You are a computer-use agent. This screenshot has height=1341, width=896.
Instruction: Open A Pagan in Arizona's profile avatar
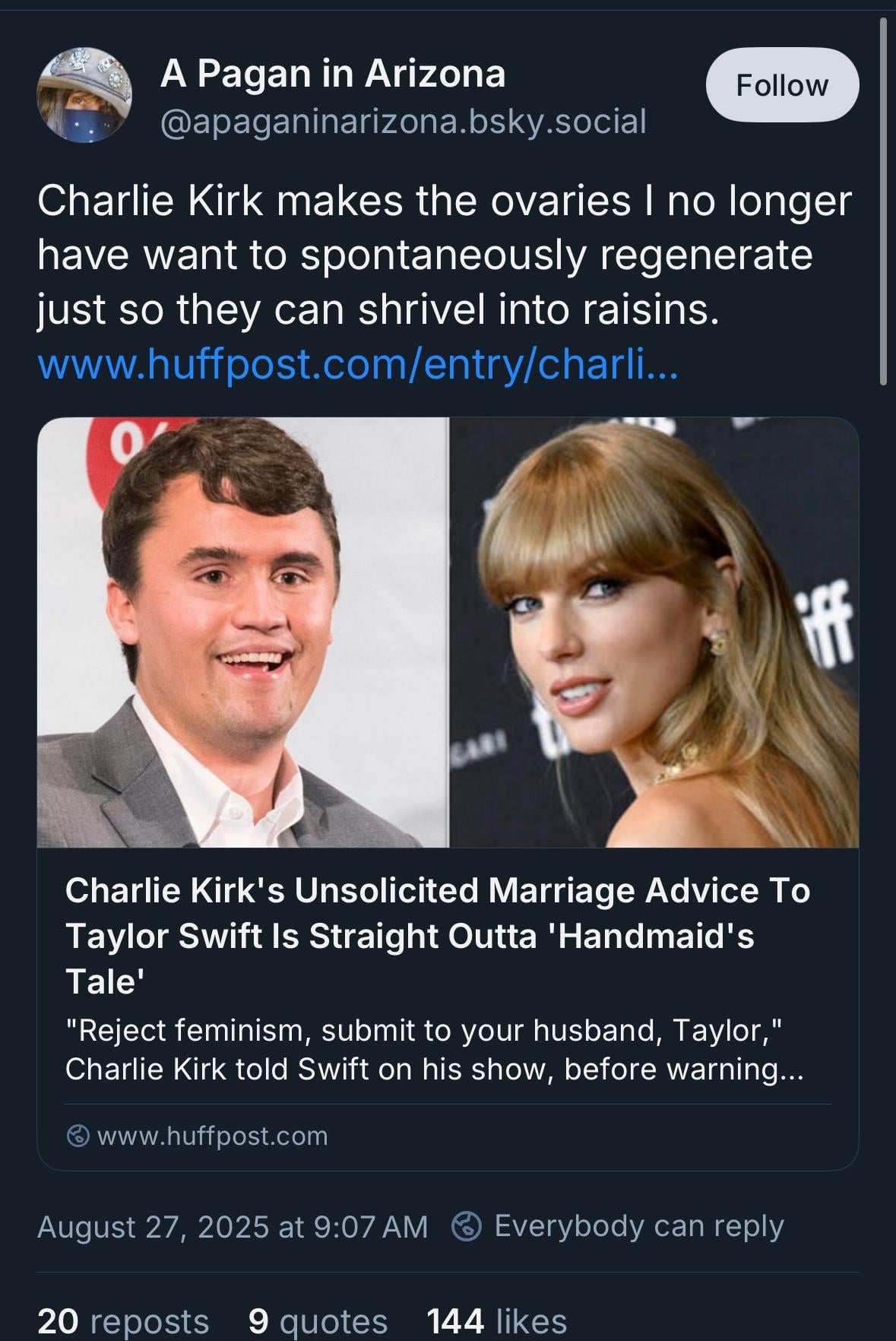tap(84, 95)
